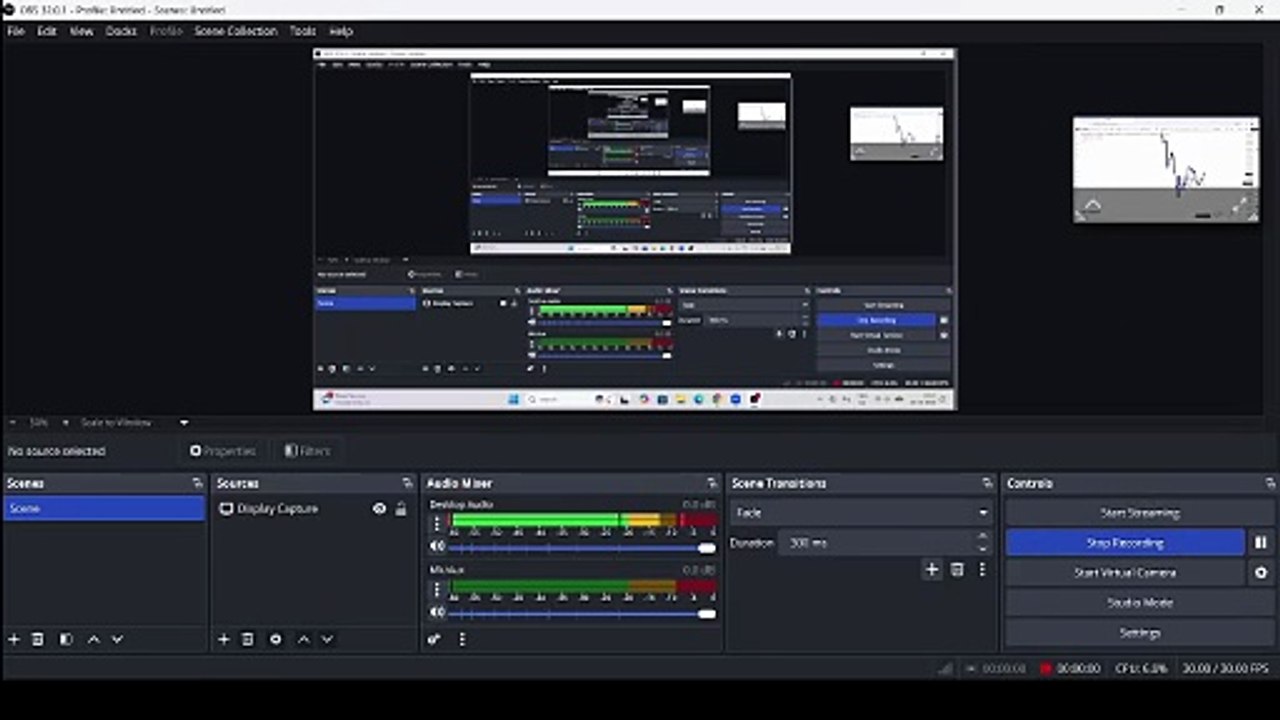Open source properties gear in Sources toolbar

pyautogui.click(x=276, y=639)
